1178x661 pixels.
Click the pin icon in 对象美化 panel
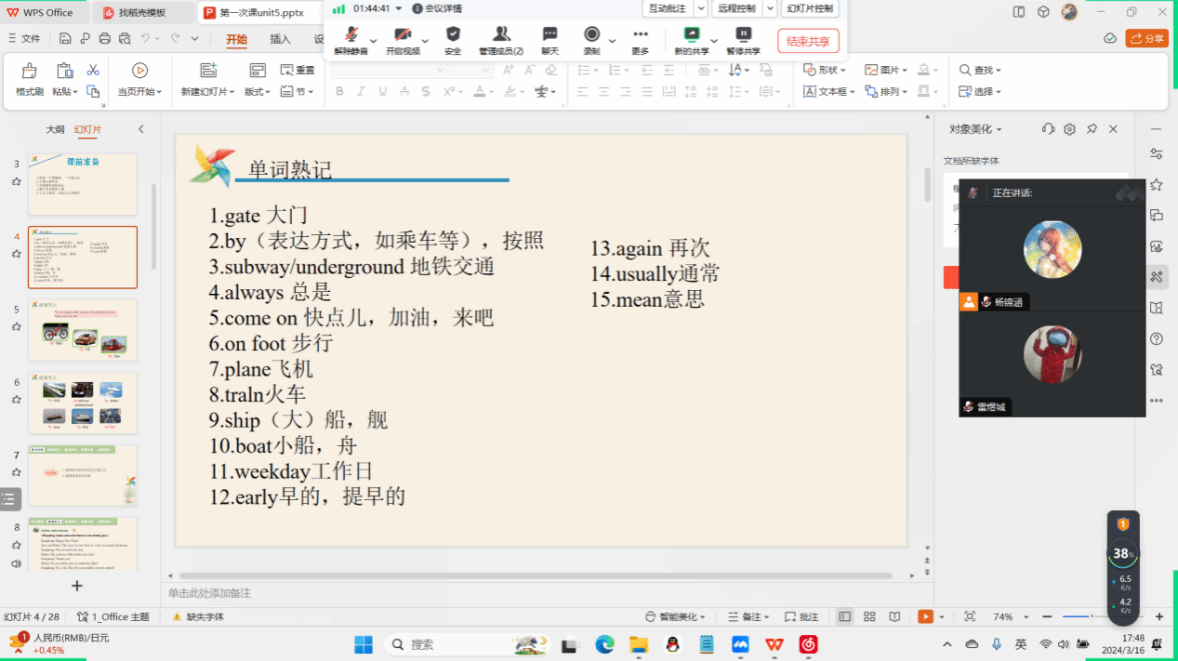tap(1091, 129)
